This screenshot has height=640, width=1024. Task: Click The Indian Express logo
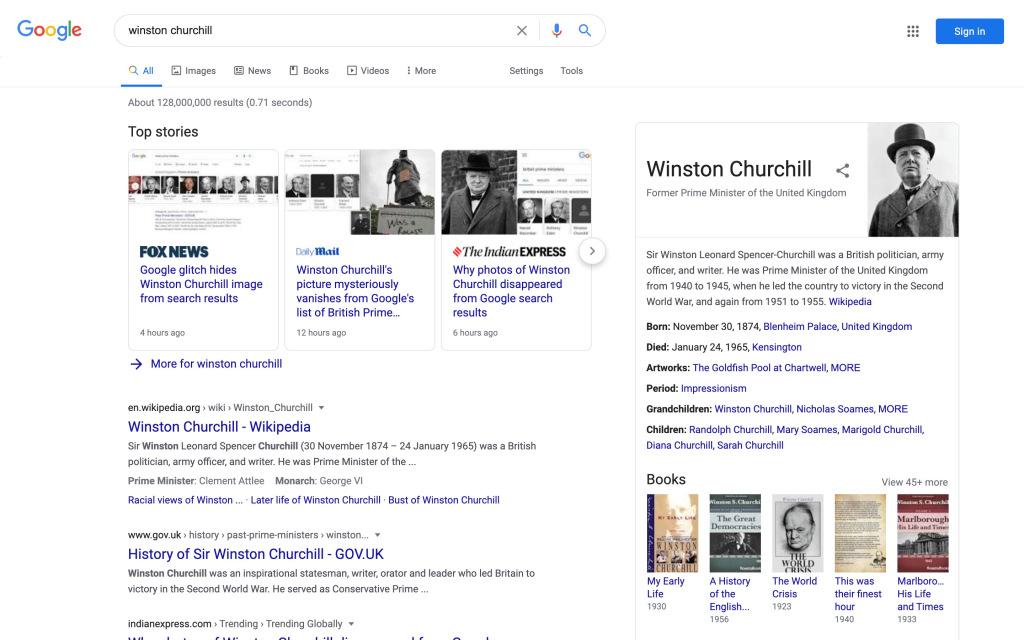coord(509,251)
